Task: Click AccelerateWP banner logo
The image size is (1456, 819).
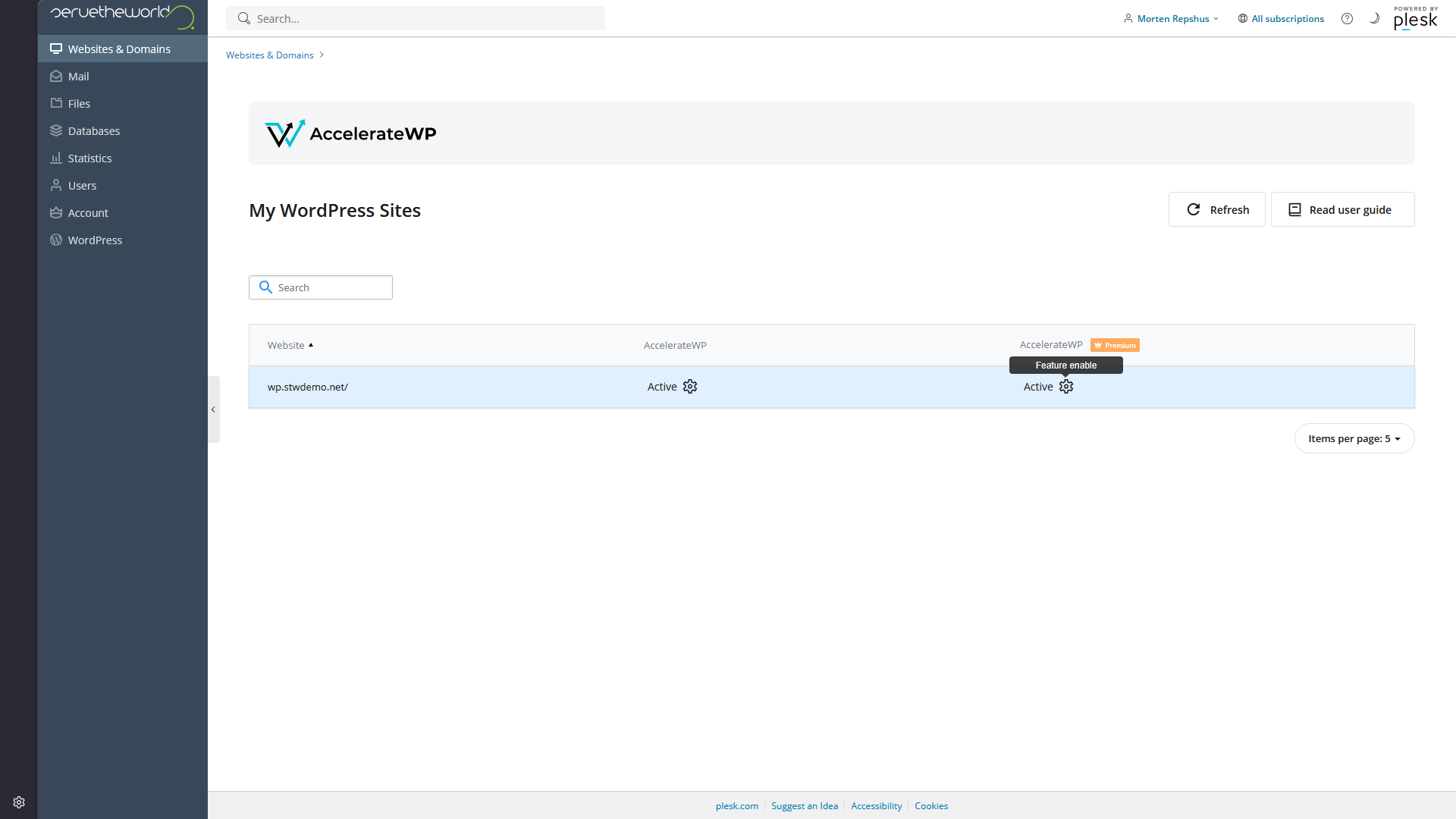Action: 350,133
